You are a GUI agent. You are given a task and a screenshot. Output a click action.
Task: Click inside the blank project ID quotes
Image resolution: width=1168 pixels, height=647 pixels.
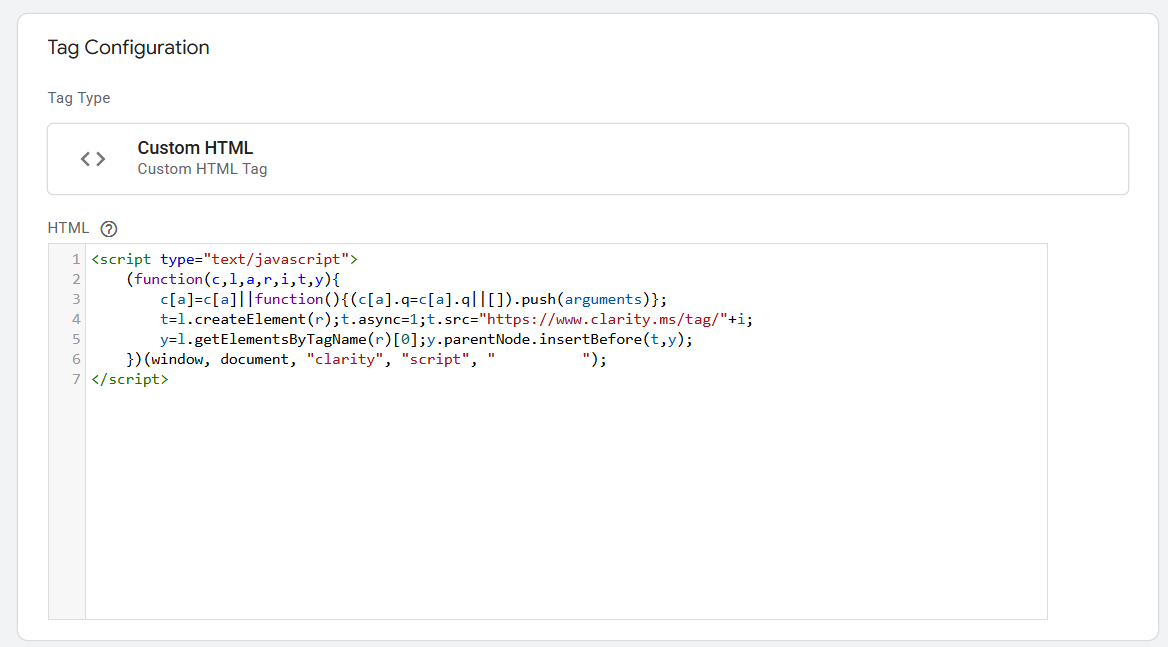539,360
